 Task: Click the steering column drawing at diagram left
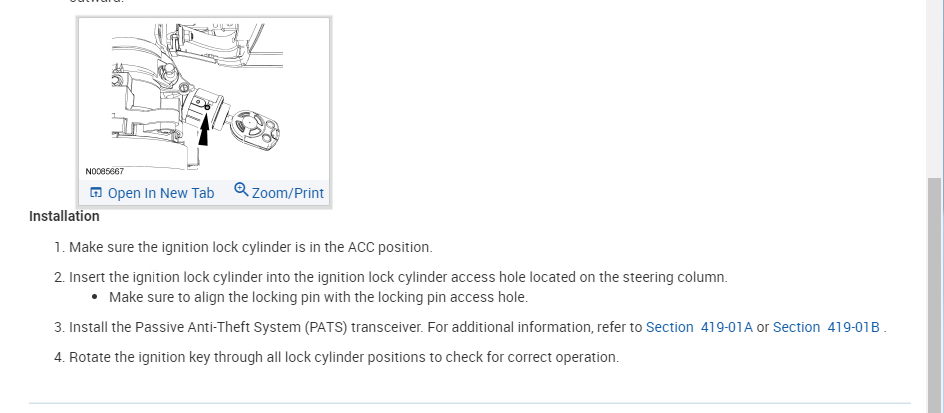pos(140,100)
